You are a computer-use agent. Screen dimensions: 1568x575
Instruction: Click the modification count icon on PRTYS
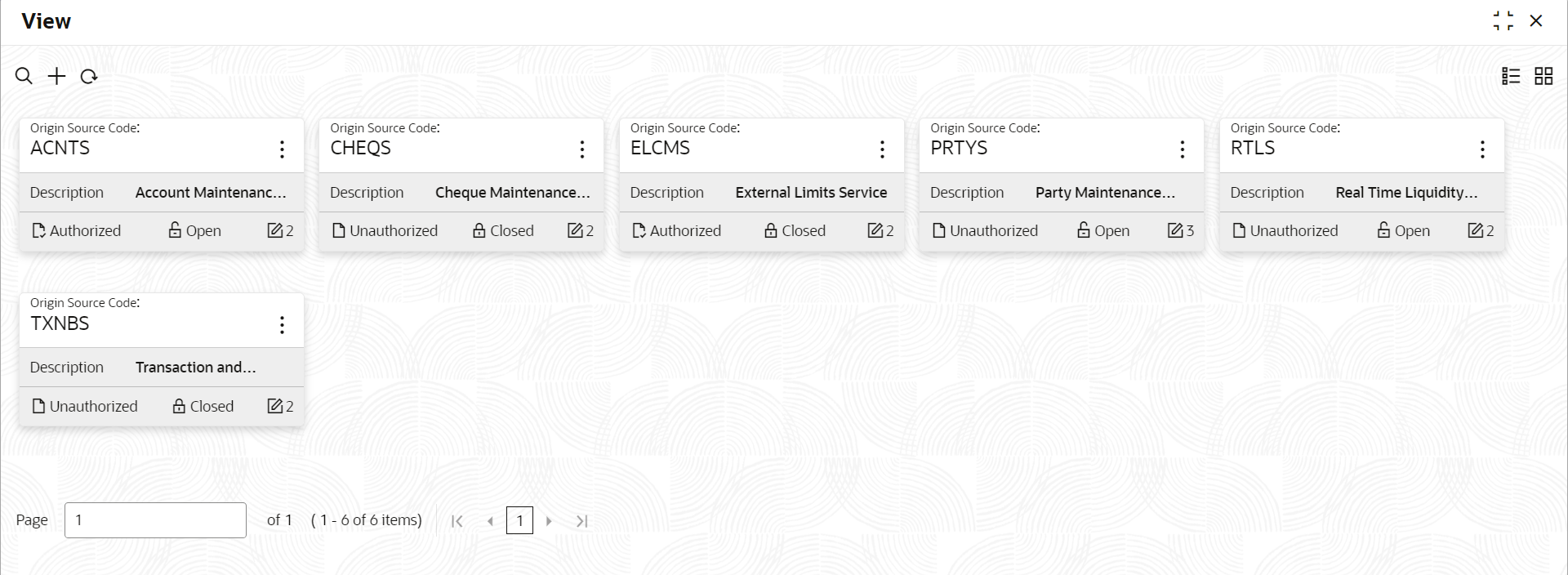click(1175, 230)
